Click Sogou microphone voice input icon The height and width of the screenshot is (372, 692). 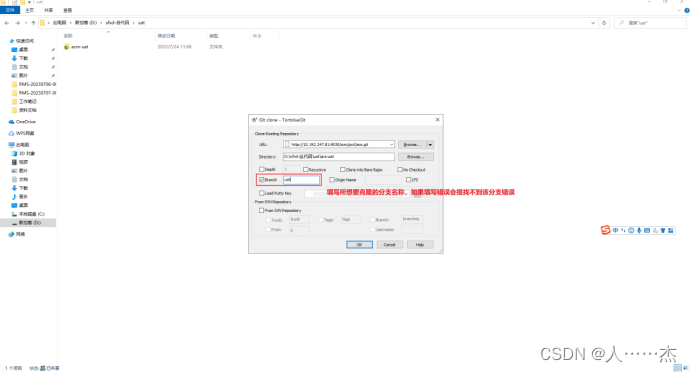click(639, 230)
